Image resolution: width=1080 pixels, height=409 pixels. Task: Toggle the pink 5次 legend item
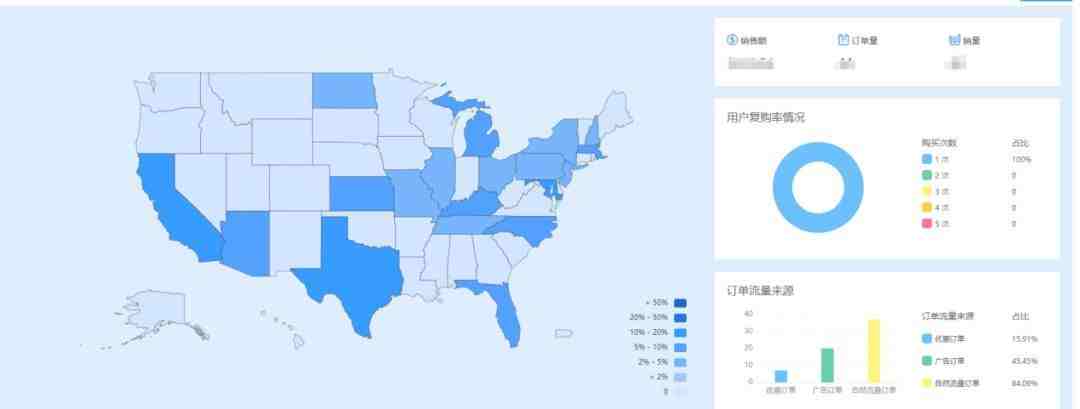click(x=935, y=224)
